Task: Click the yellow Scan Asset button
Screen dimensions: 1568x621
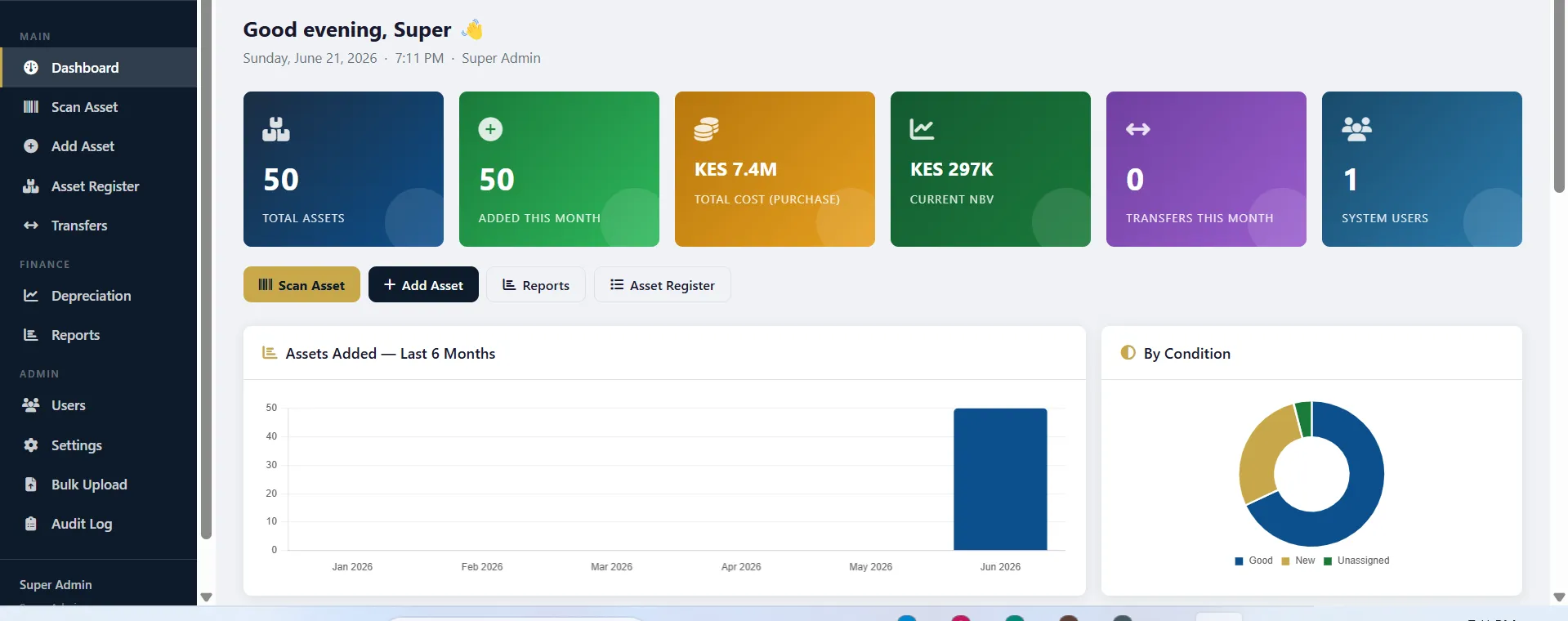Action: (302, 284)
